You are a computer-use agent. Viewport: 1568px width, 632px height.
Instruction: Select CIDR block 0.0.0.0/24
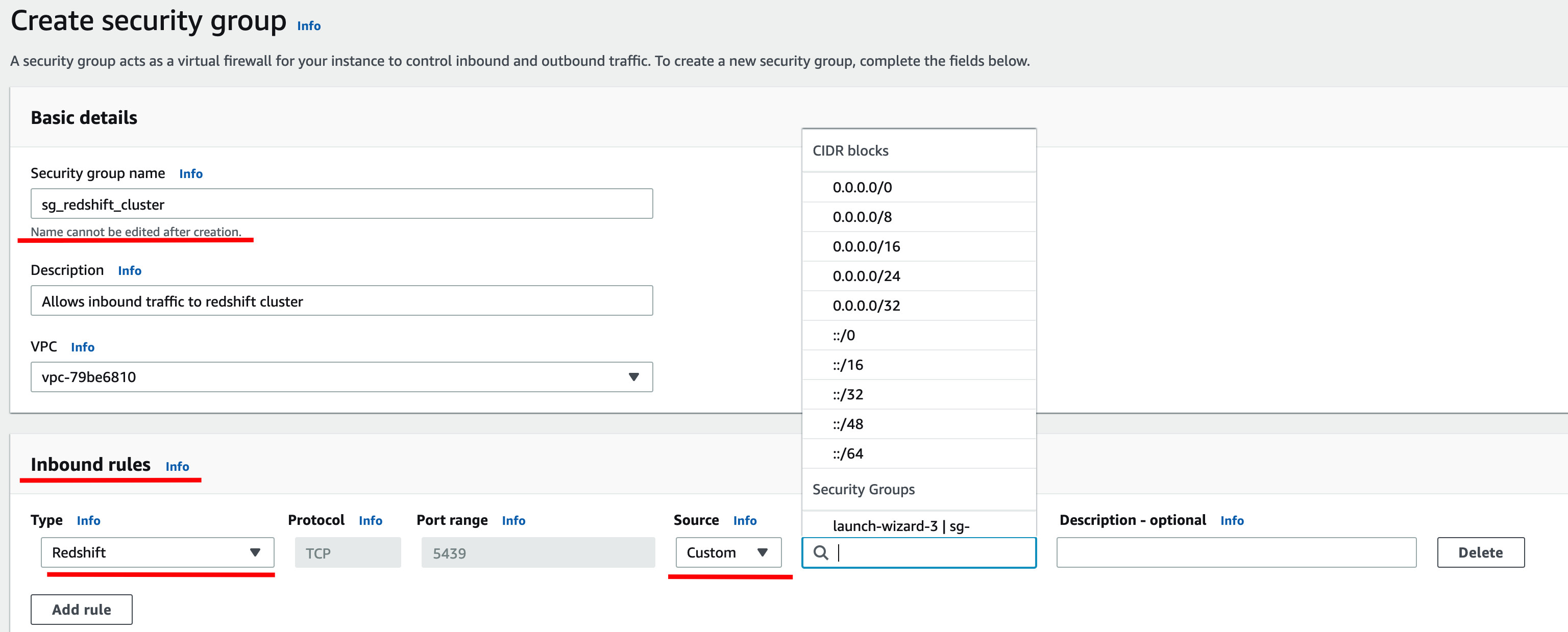coord(919,276)
